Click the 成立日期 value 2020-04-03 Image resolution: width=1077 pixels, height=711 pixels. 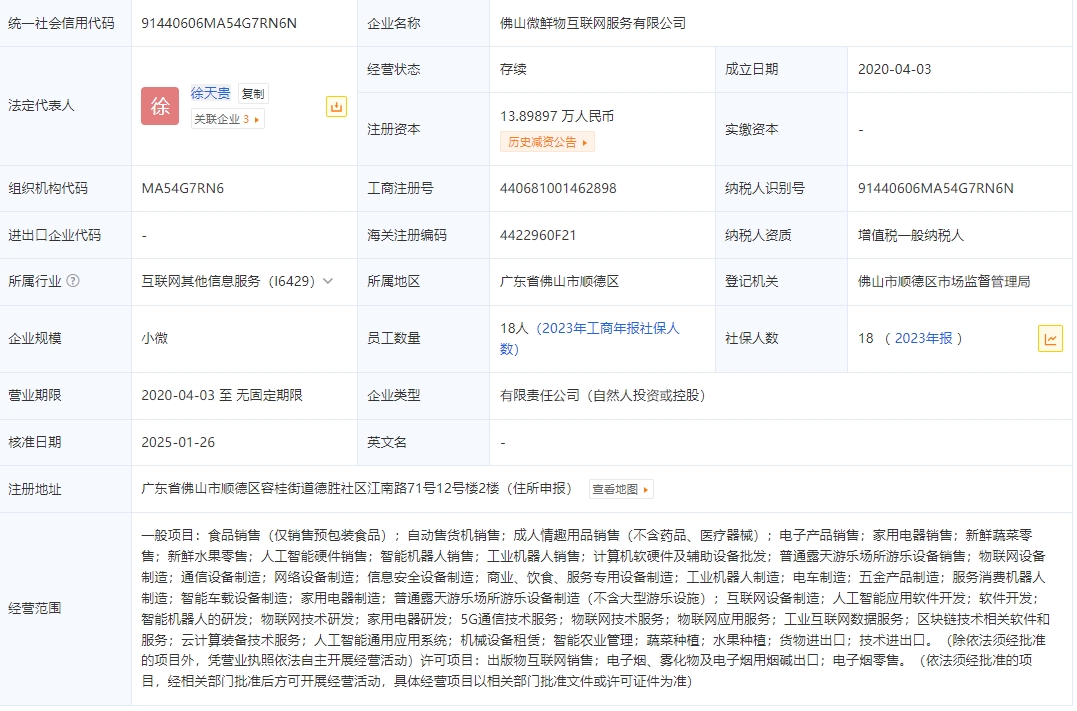pos(894,69)
